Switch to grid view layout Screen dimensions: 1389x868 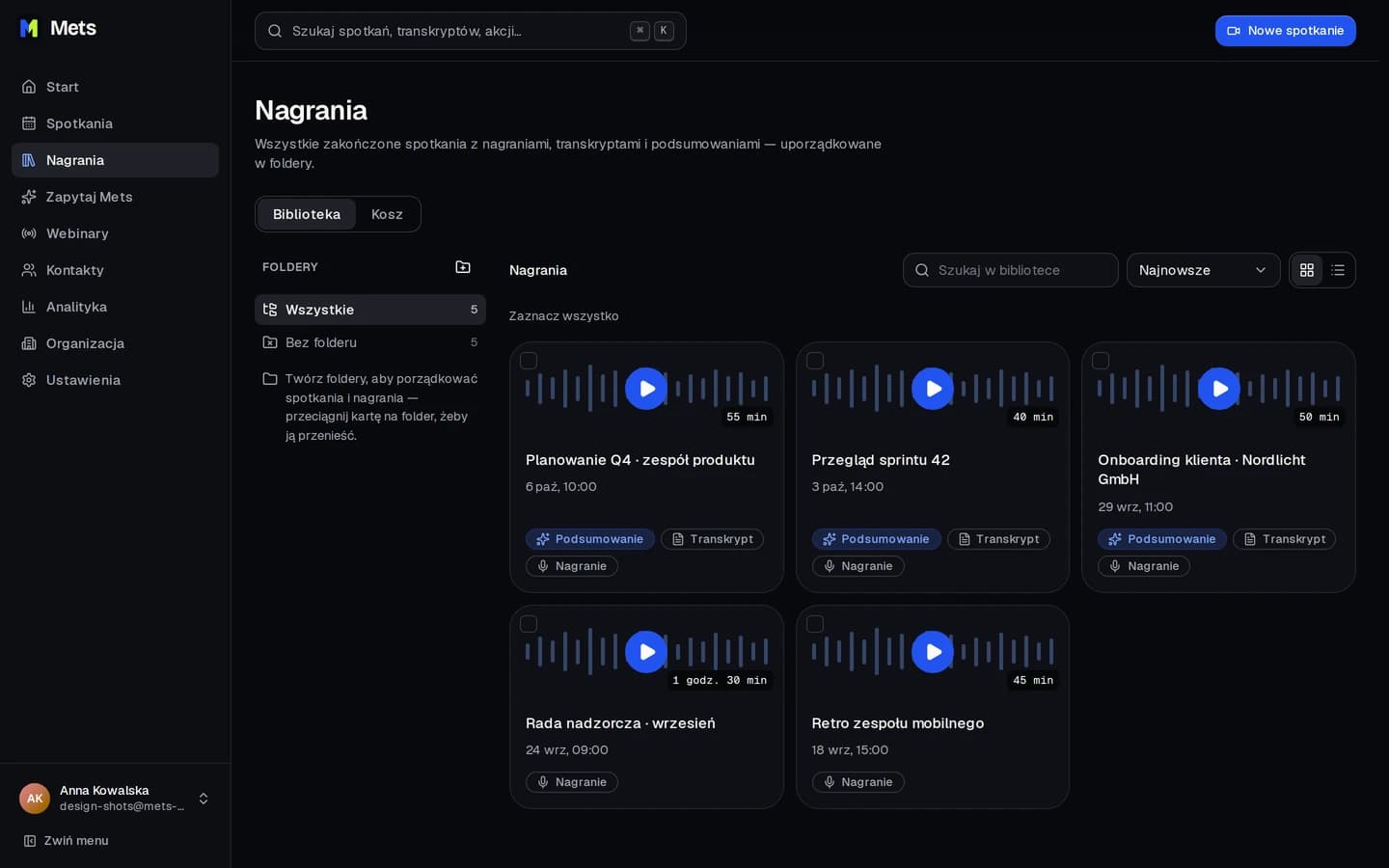1307,270
